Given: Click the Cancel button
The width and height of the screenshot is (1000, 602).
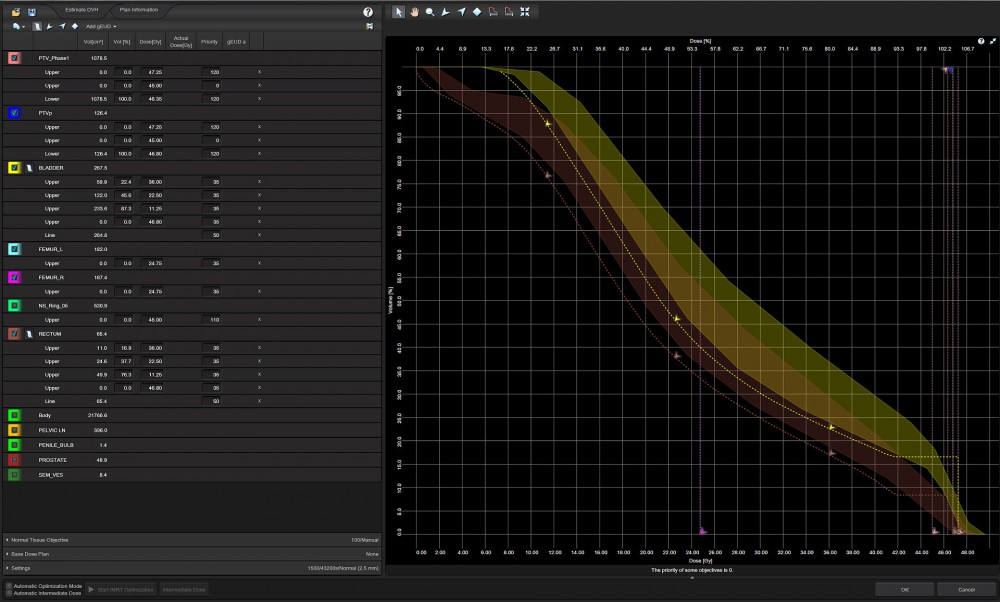Looking at the screenshot, I should [966, 589].
